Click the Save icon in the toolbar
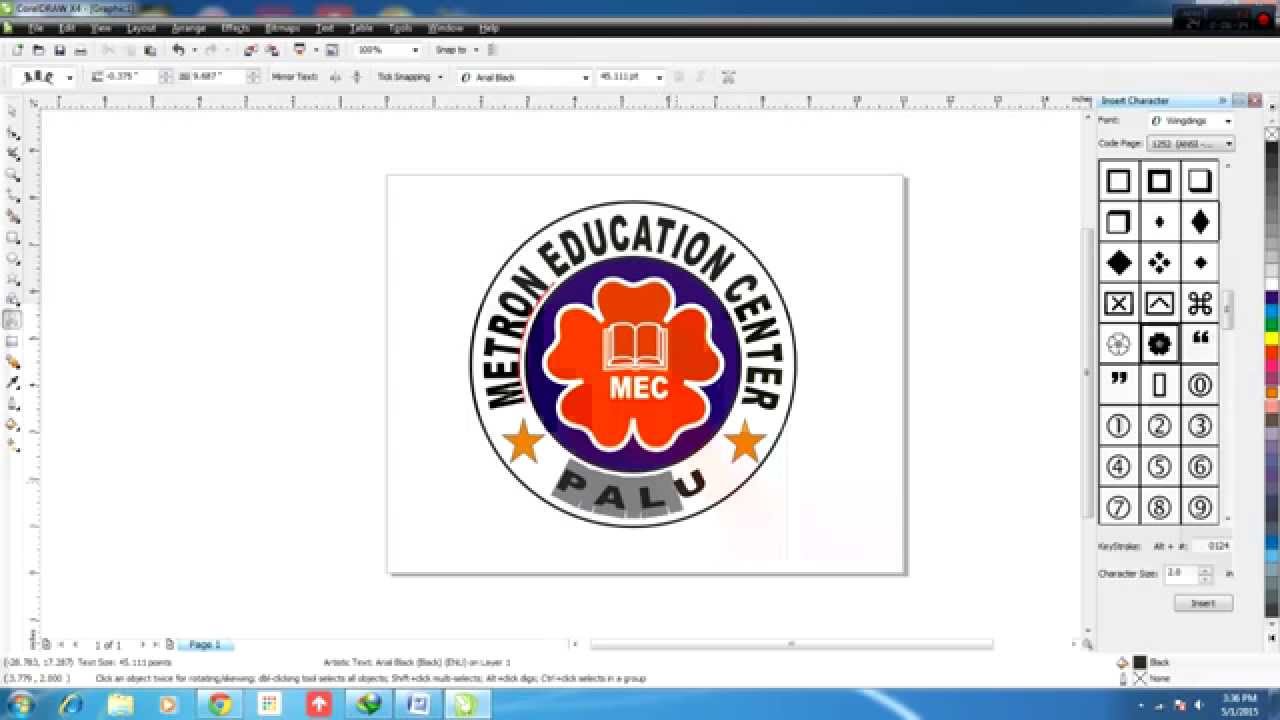 [59, 50]
